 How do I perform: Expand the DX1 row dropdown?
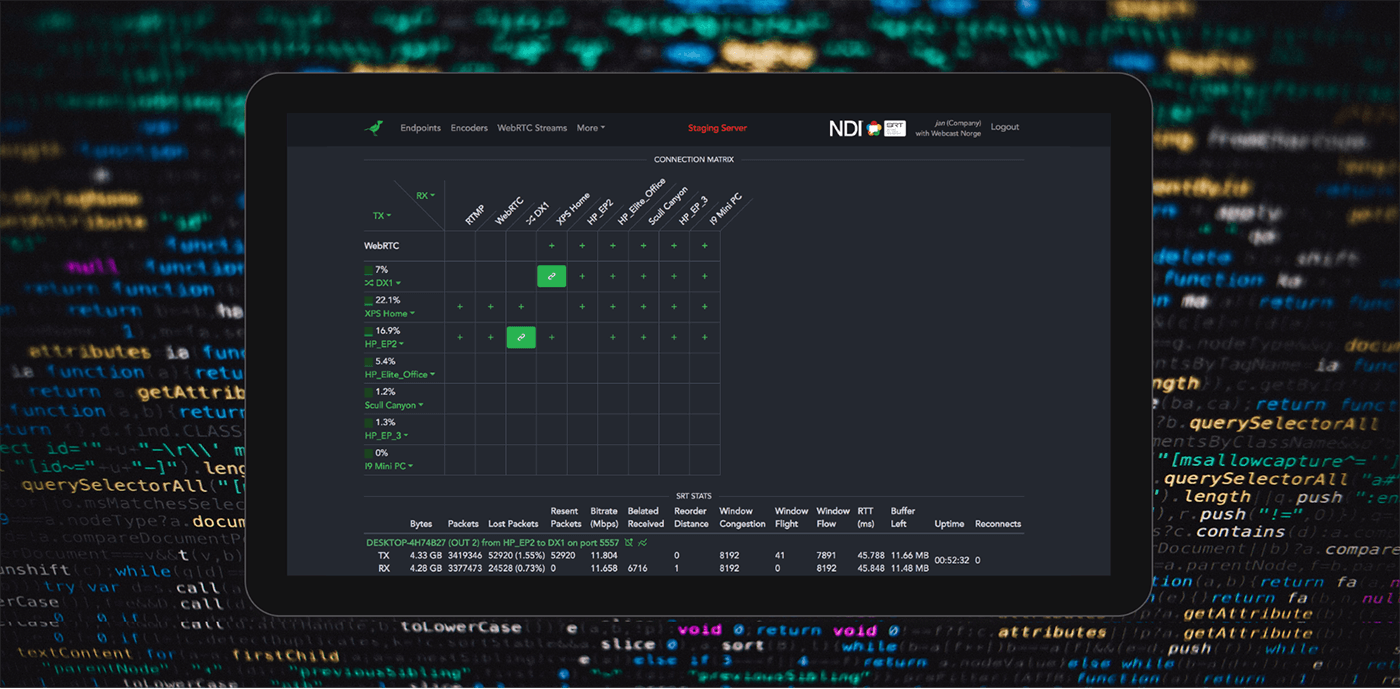coord(383,283)
